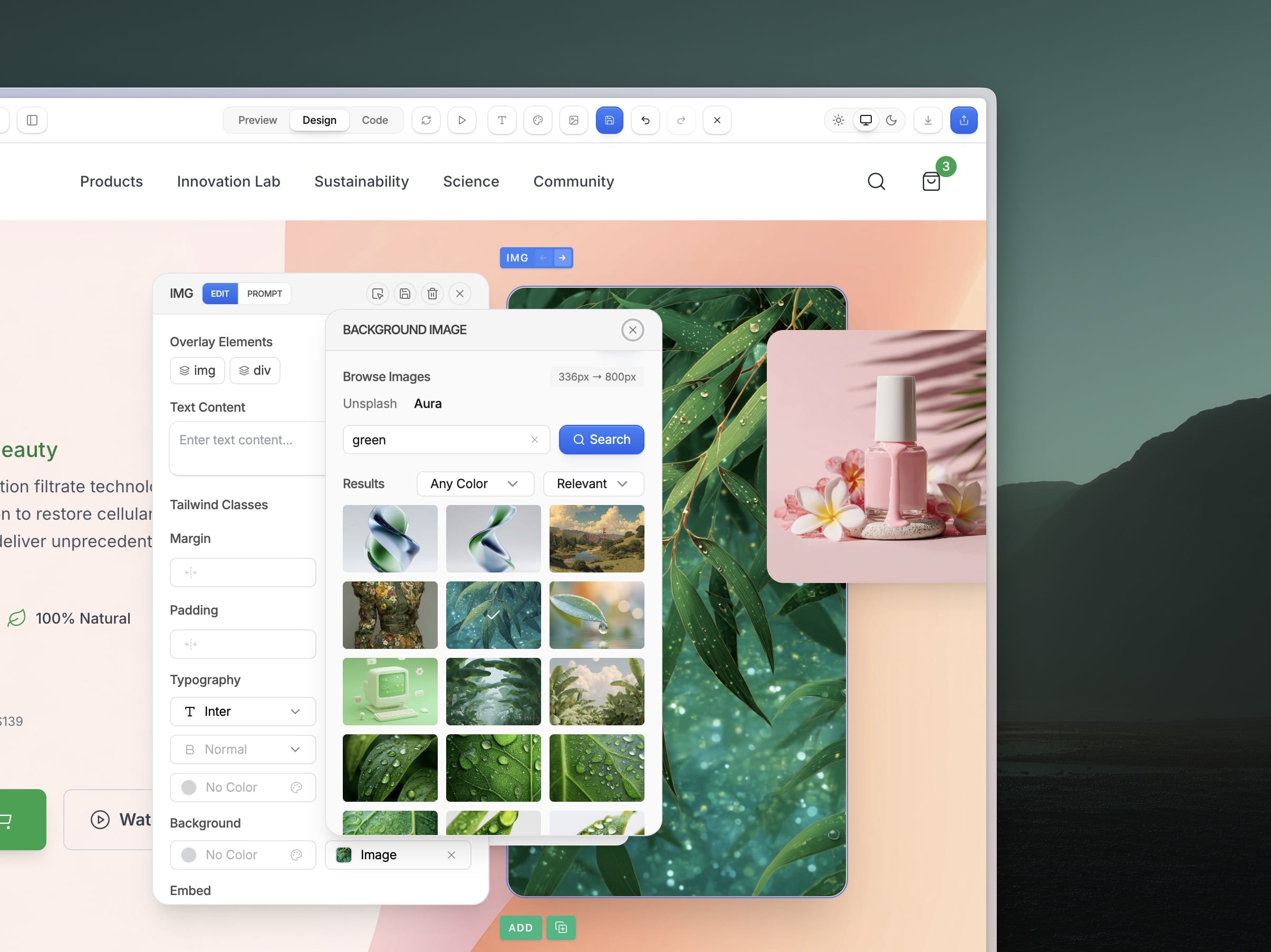Click the X icon in top toolbar
This screenshot has height=952, width=1271.
[x=717, y=120]
